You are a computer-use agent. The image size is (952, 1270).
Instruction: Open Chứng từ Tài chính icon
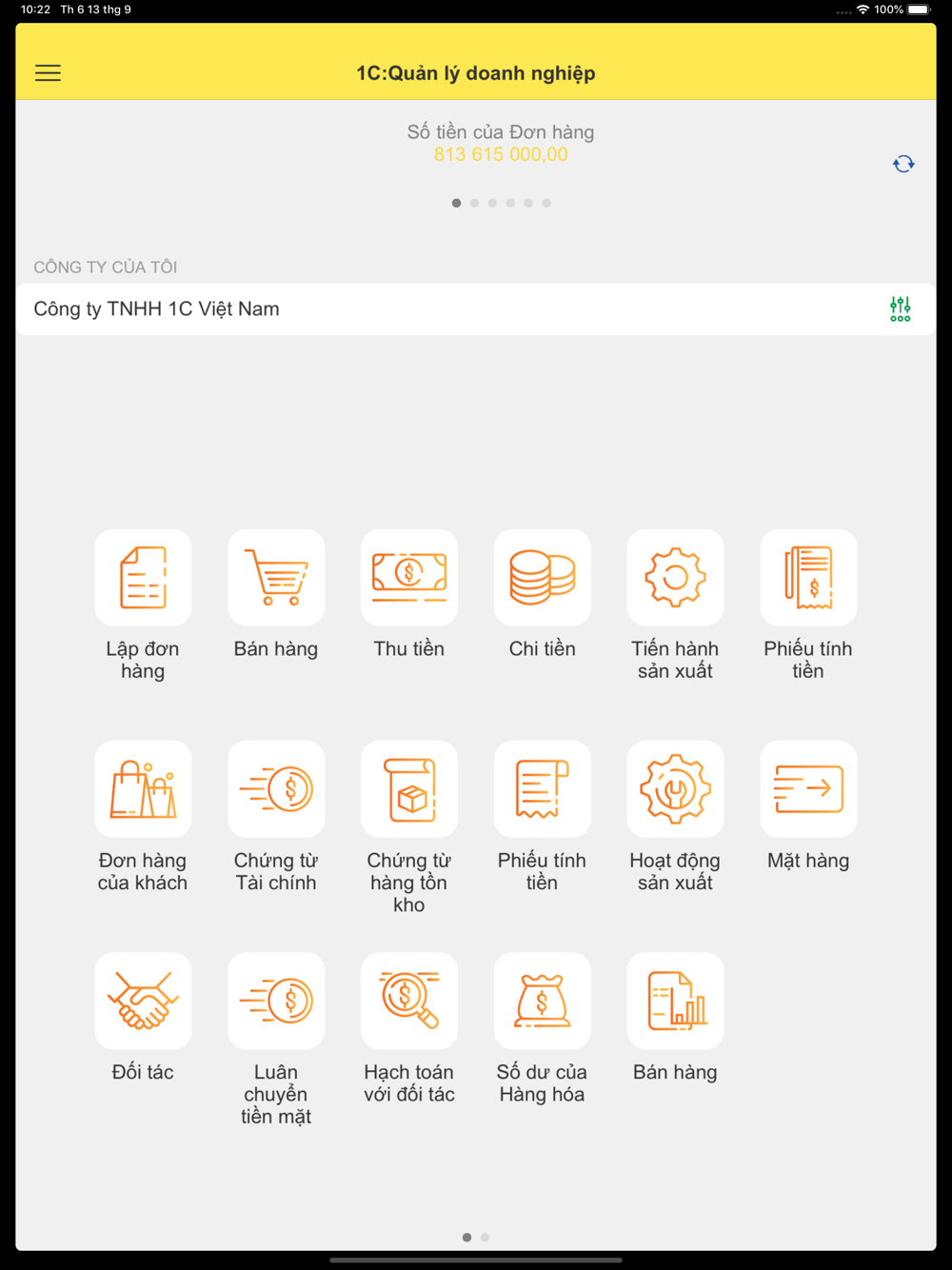(276, 789)
